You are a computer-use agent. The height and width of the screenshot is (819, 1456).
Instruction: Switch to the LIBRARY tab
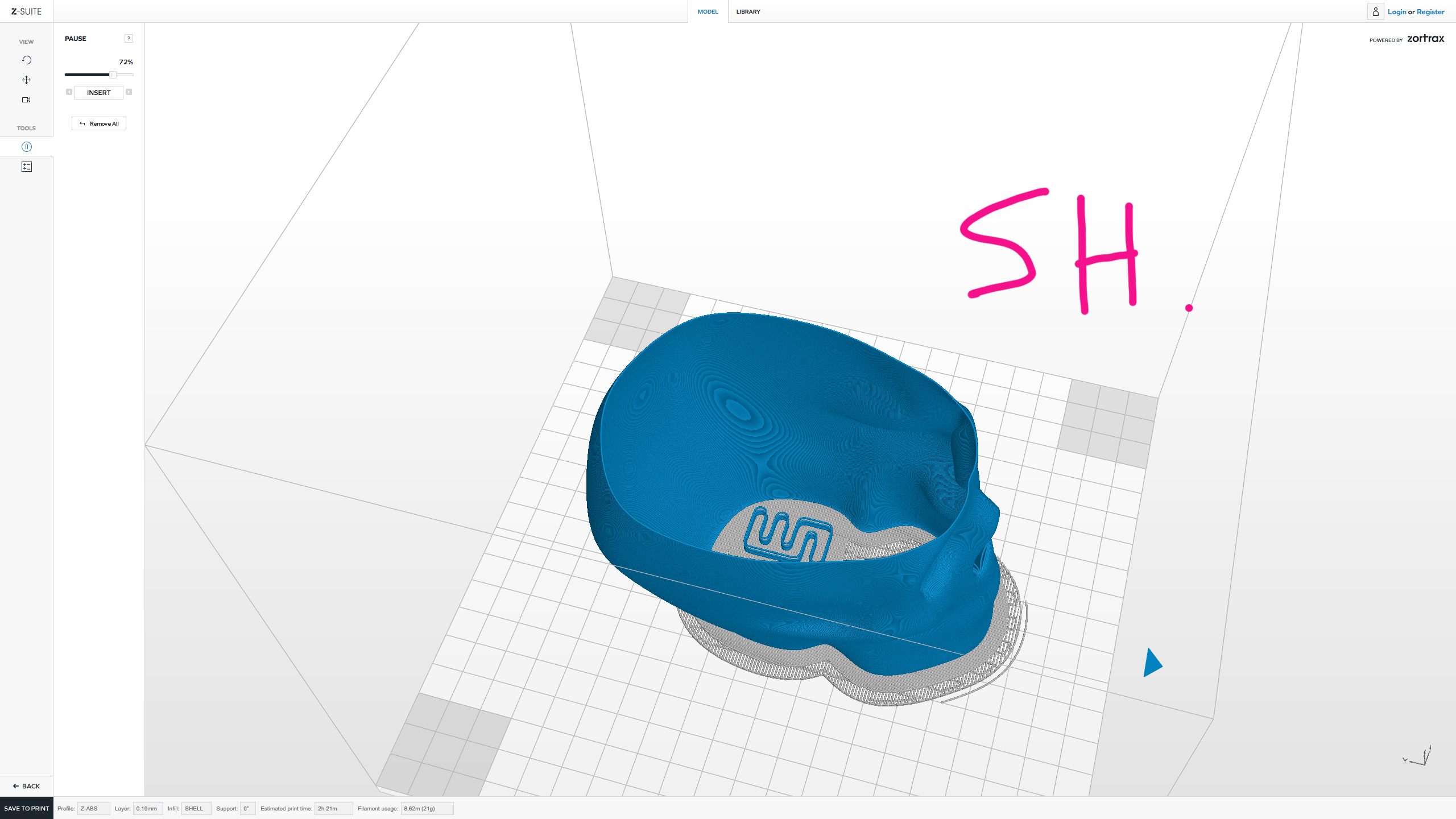(x=748, y=11)
